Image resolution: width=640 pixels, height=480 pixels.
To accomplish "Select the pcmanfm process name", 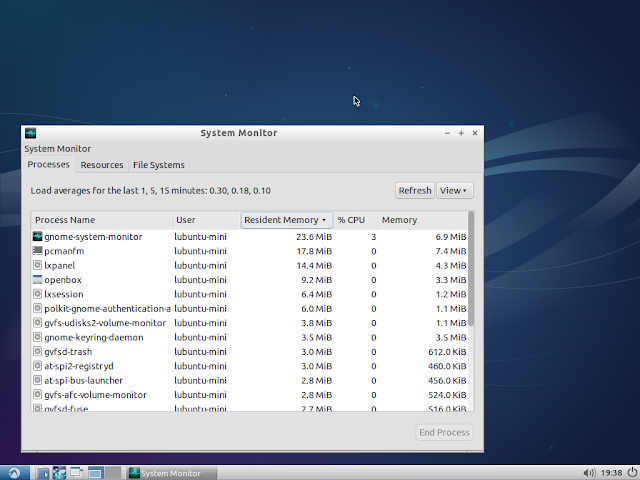I will coord(64,251).
